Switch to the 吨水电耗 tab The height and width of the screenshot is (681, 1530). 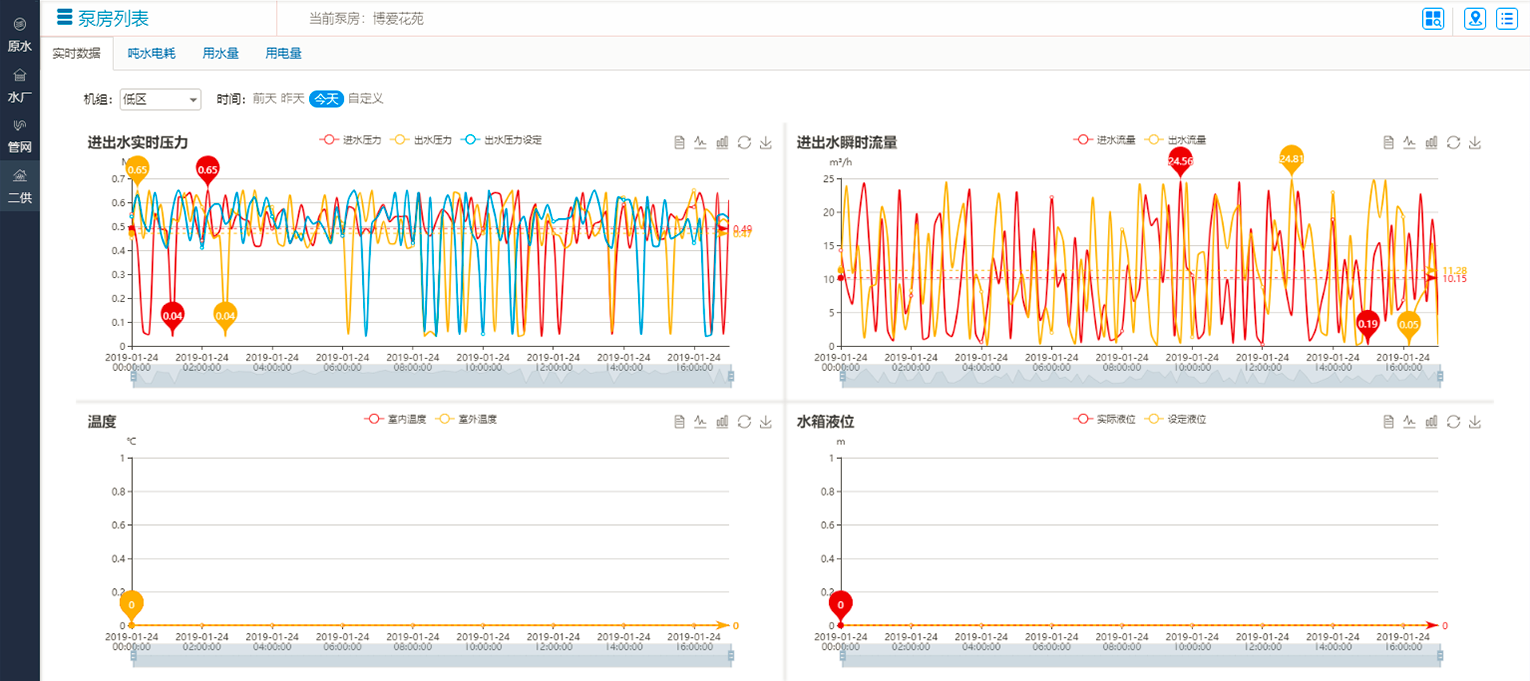point(151,54)
